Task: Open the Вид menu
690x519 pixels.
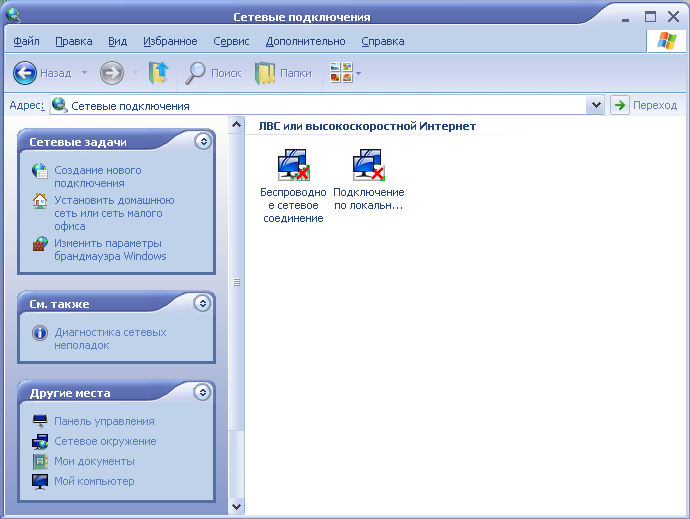Action: (117, 41)
